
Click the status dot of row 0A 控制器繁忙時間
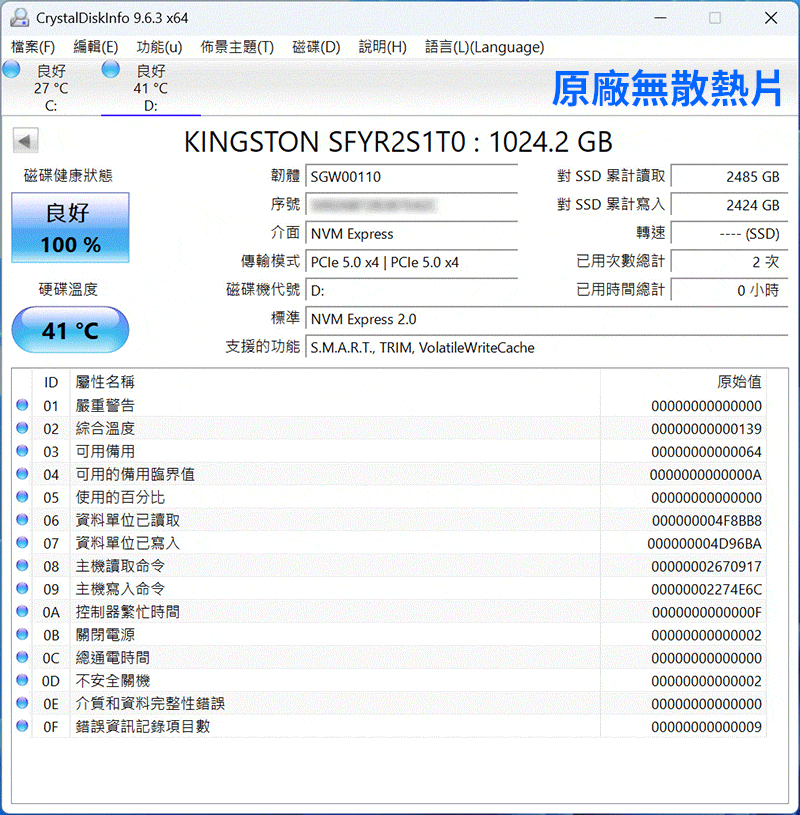tap(22, 611)
